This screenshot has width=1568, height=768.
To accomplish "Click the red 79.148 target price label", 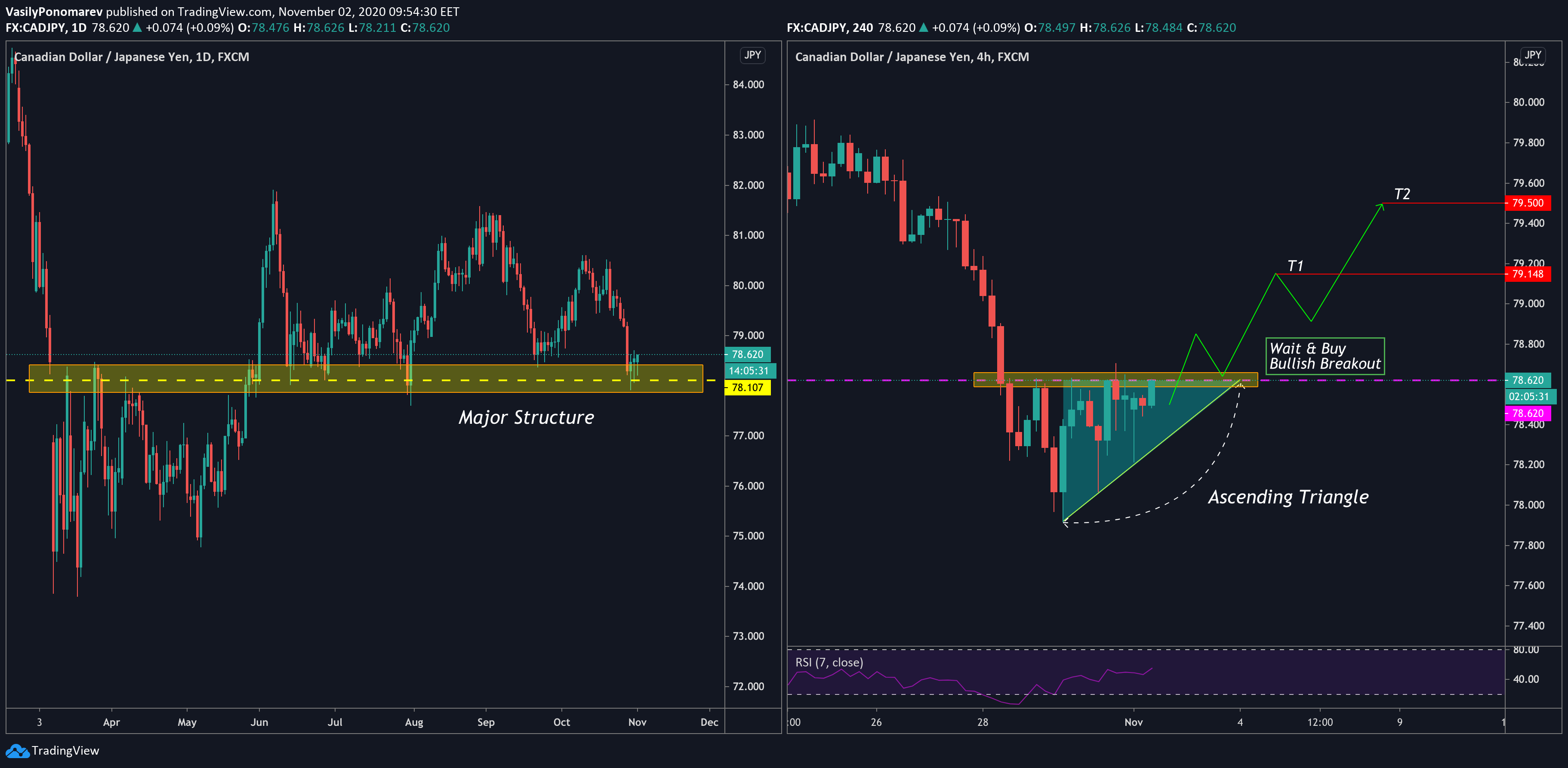I will 1528,274.
